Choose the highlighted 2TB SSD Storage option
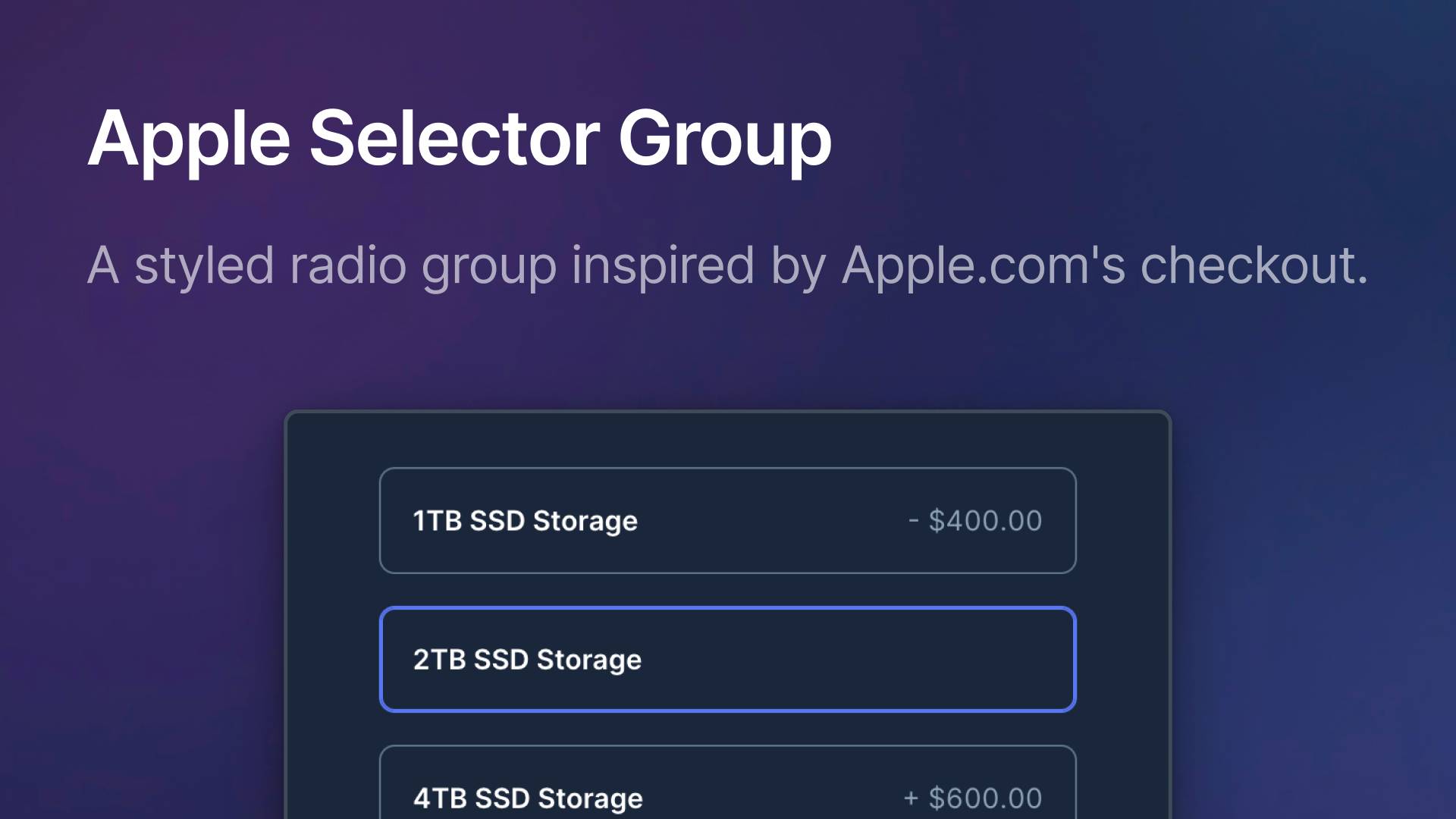 [727, 659]
